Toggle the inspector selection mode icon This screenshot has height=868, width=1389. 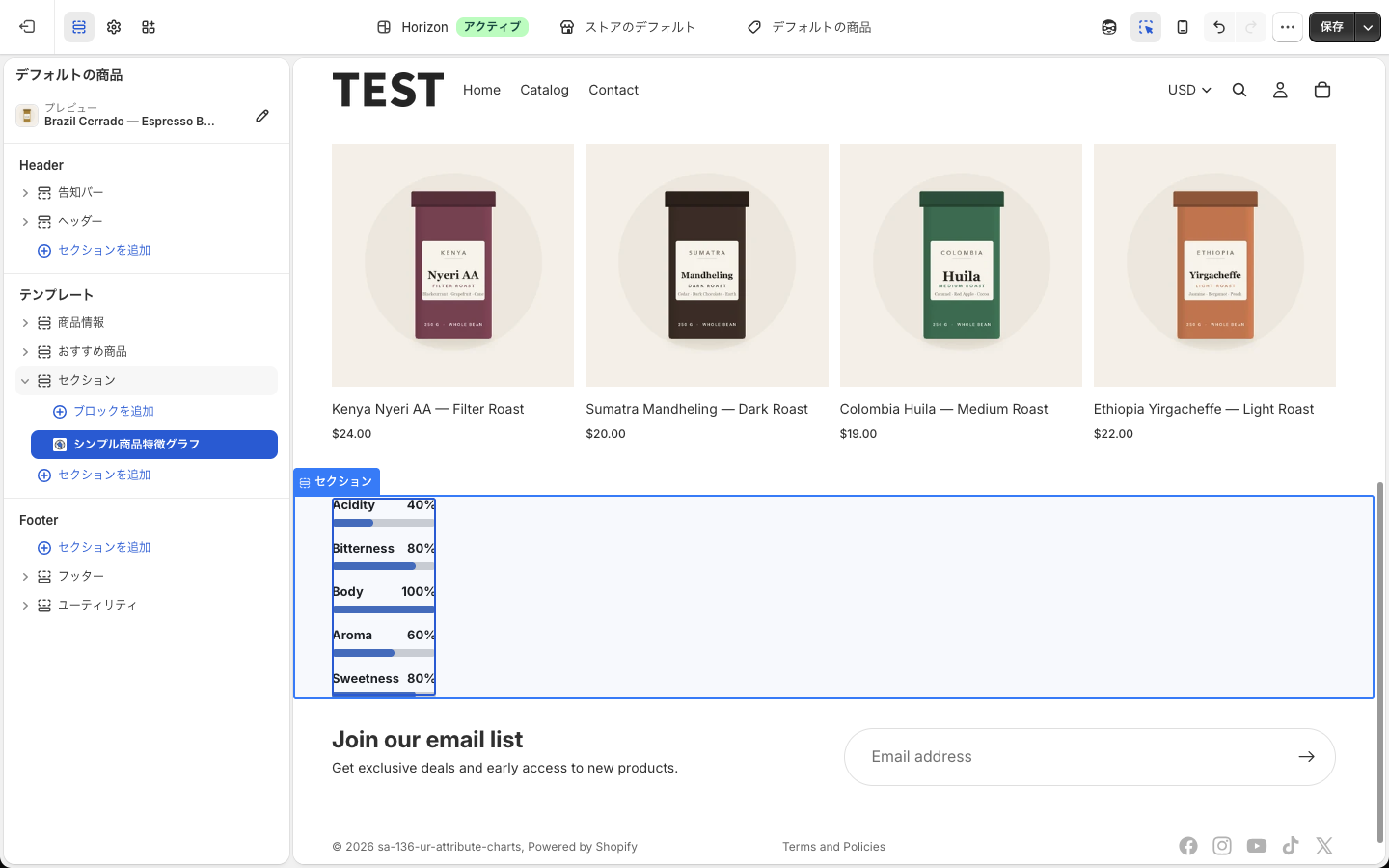tap(1146, 27)
